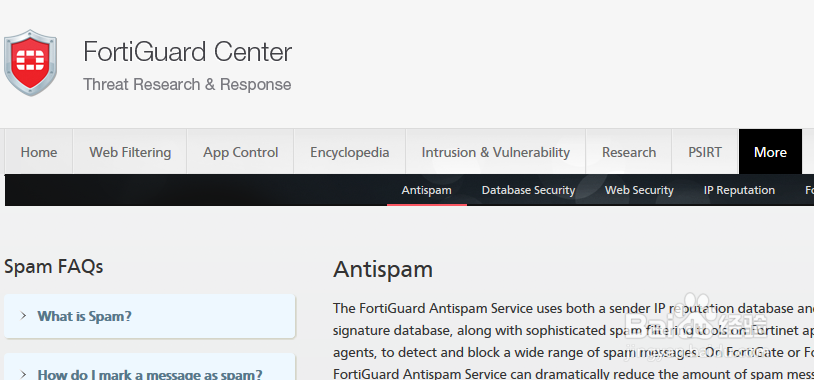Click the Antispam page heading
This screenshot has width=814, height=380.
coord(383,269)
